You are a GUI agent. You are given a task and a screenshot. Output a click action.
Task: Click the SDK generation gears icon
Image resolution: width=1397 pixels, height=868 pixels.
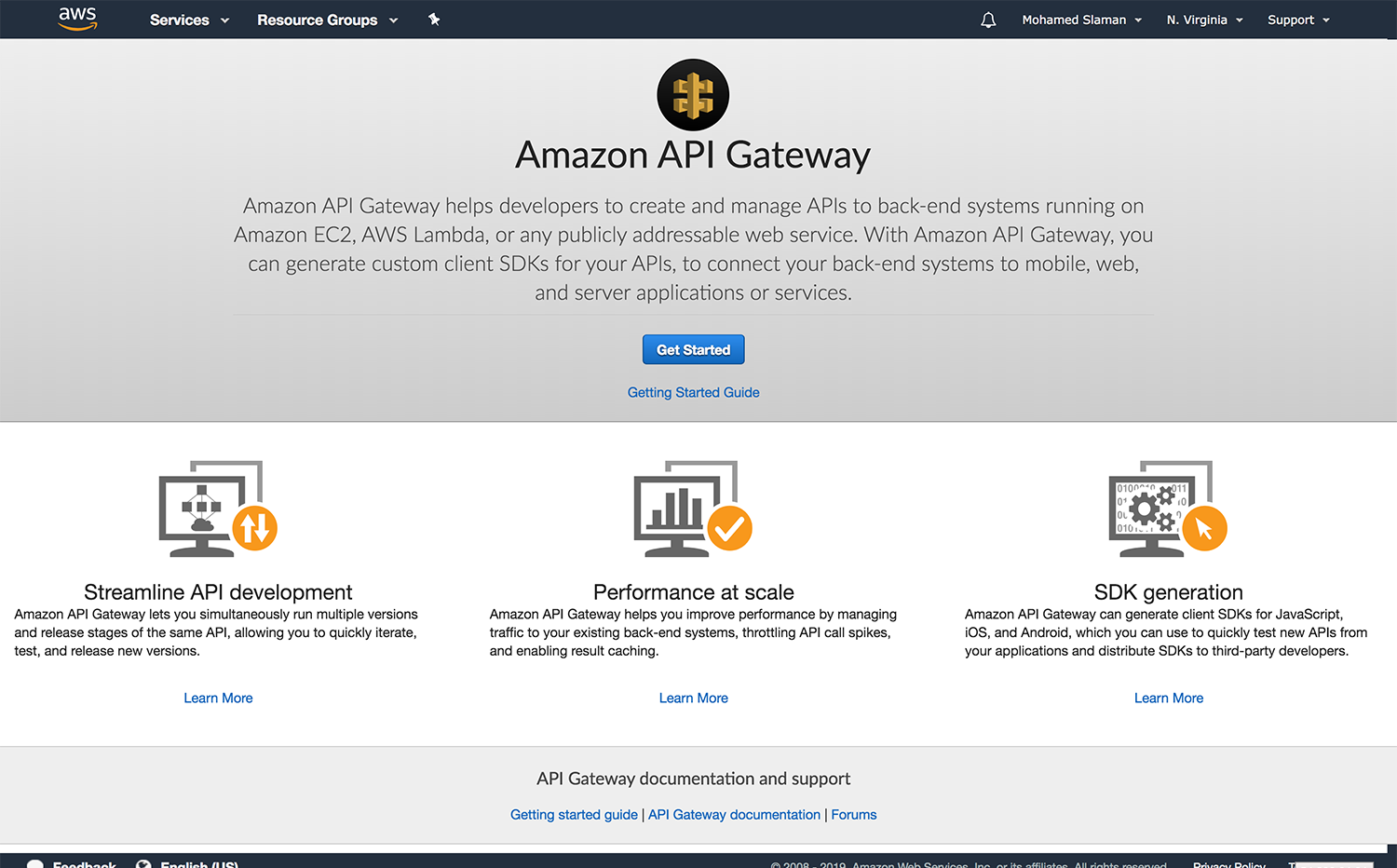(x=1168, y=509)
